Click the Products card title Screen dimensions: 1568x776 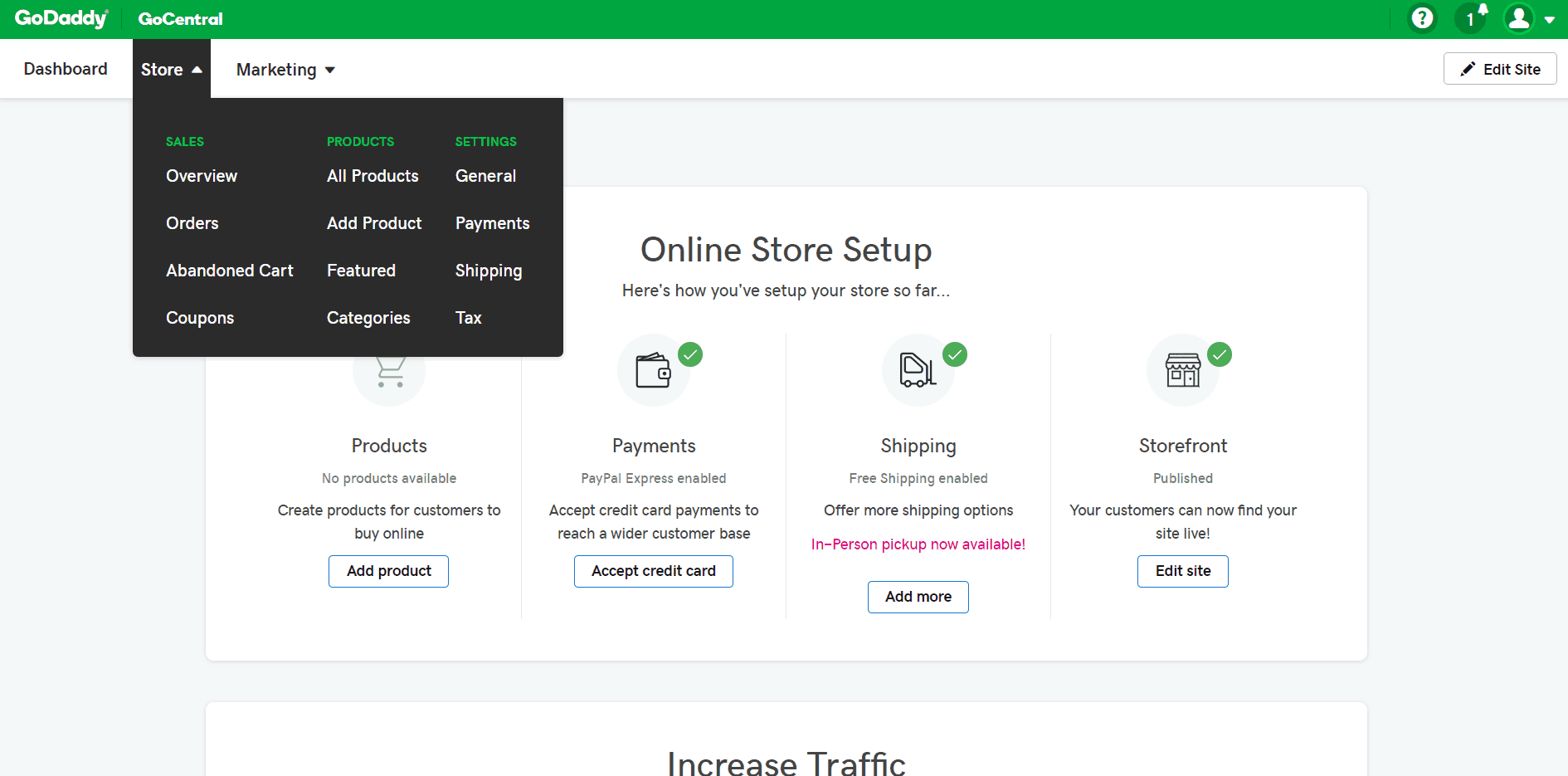(x=389, y=446)
